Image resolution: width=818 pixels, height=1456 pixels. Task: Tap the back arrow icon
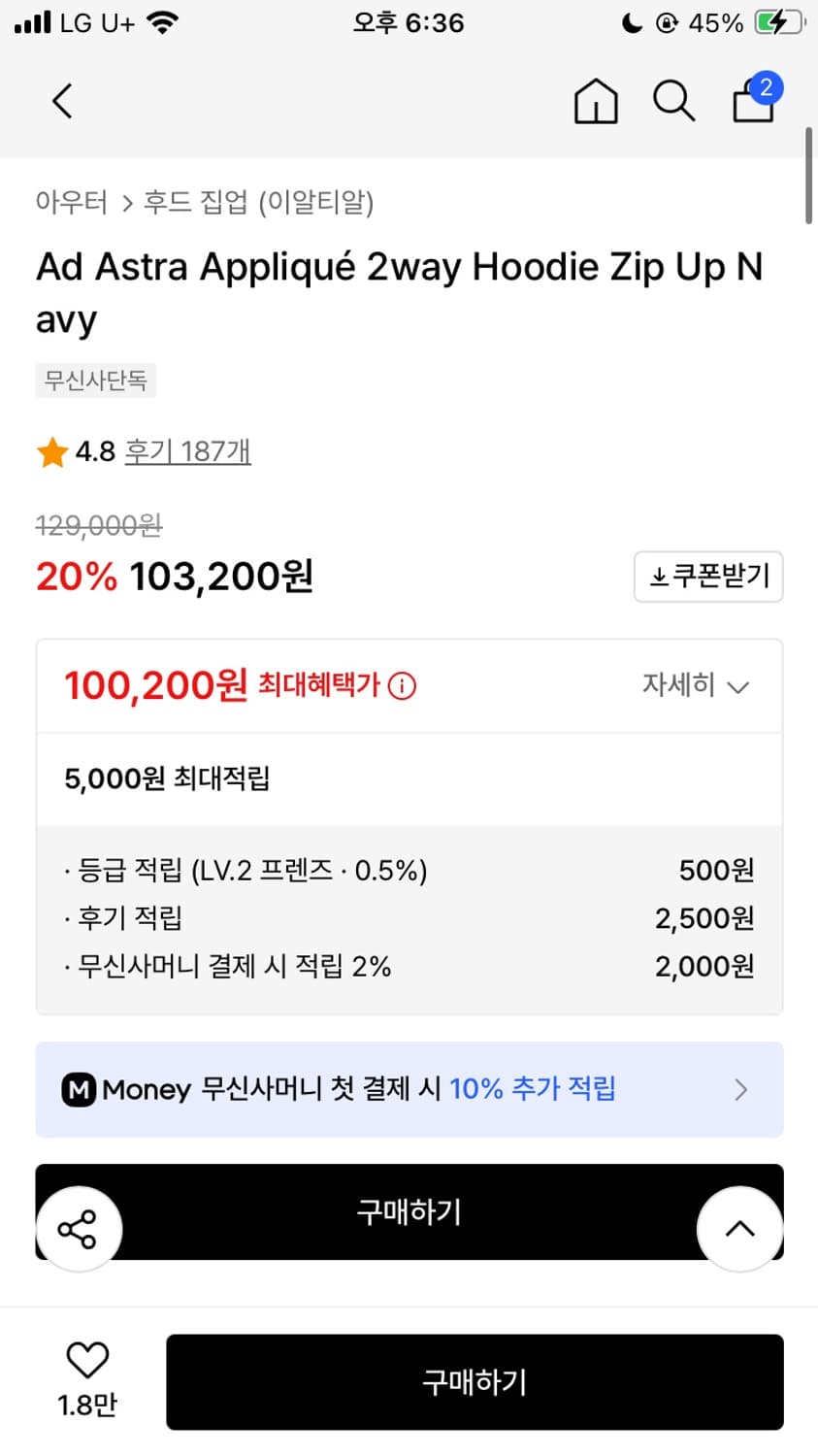[63, 101]
